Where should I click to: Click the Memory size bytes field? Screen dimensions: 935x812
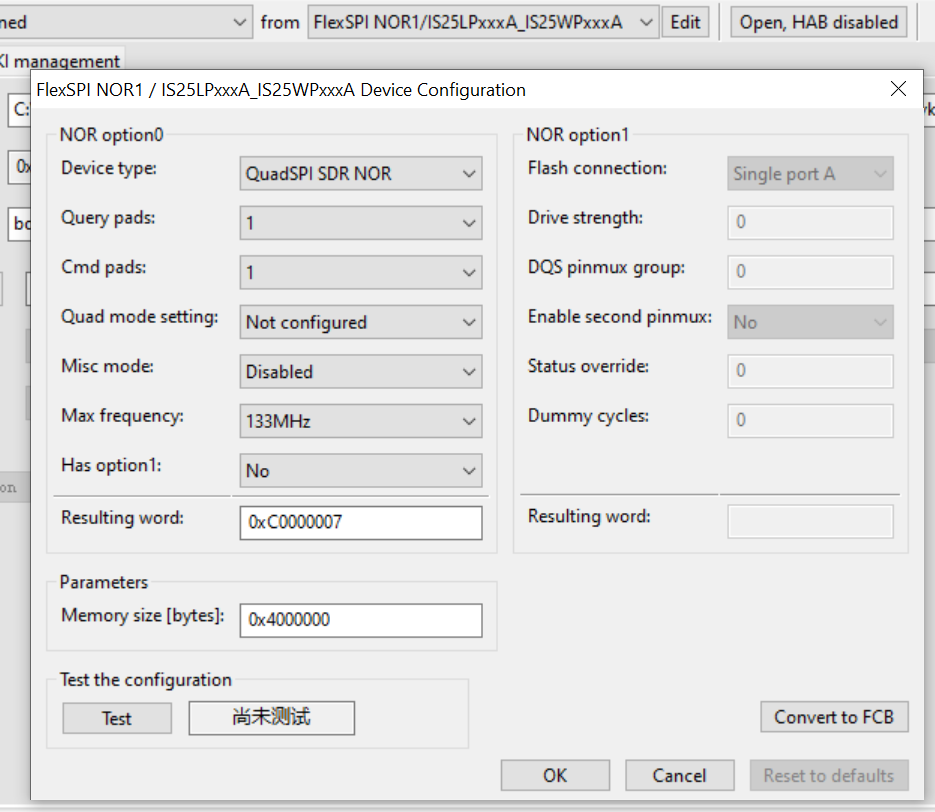pos(360,620)
